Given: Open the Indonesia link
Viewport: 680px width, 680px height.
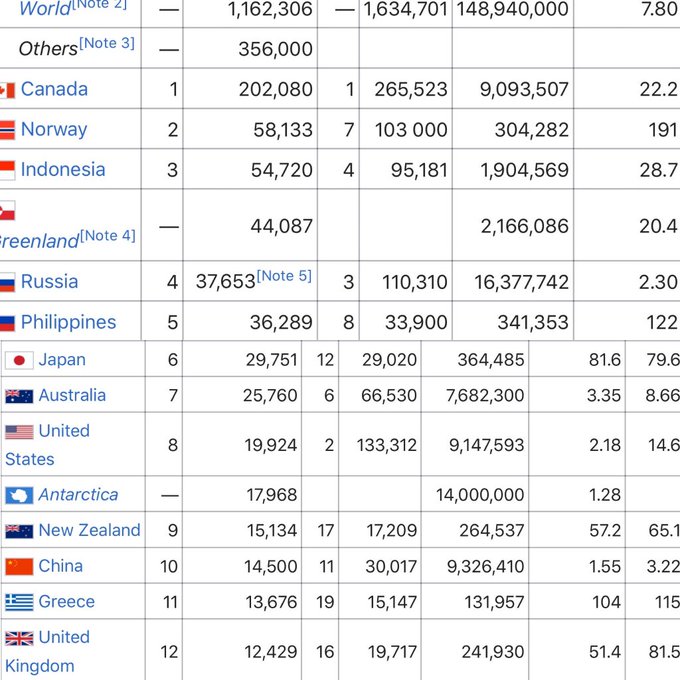Looking at the screenshot, I should [x=63, y=170].
